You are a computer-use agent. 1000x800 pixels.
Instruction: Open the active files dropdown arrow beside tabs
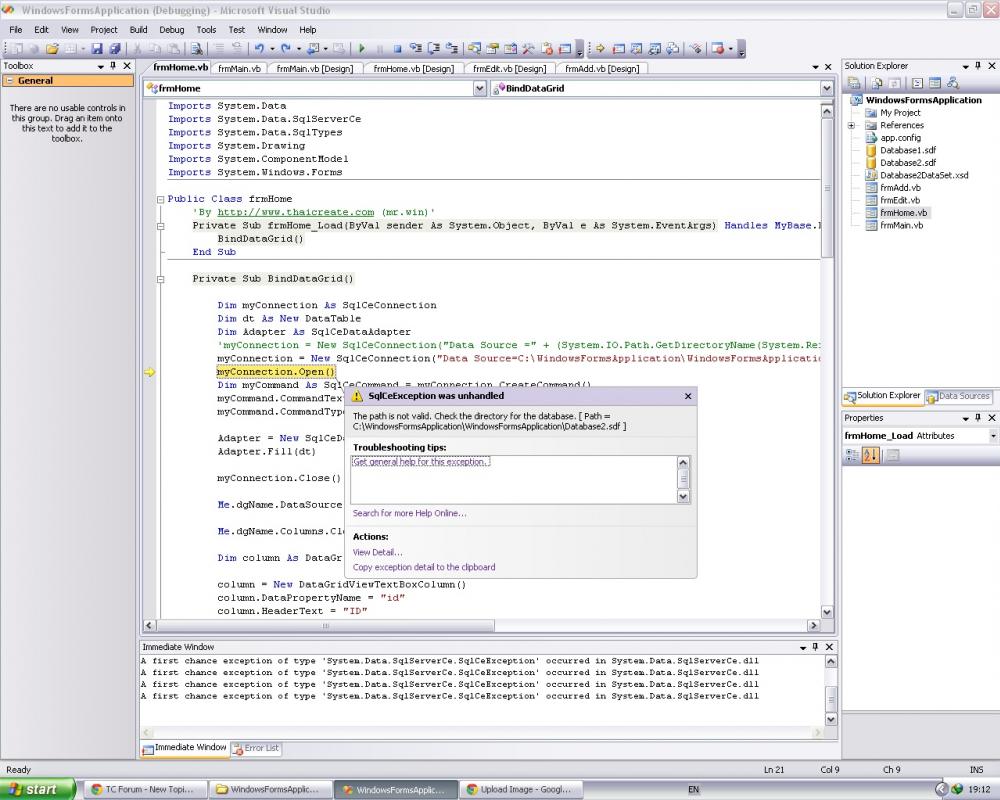click(x=816, y=67)
